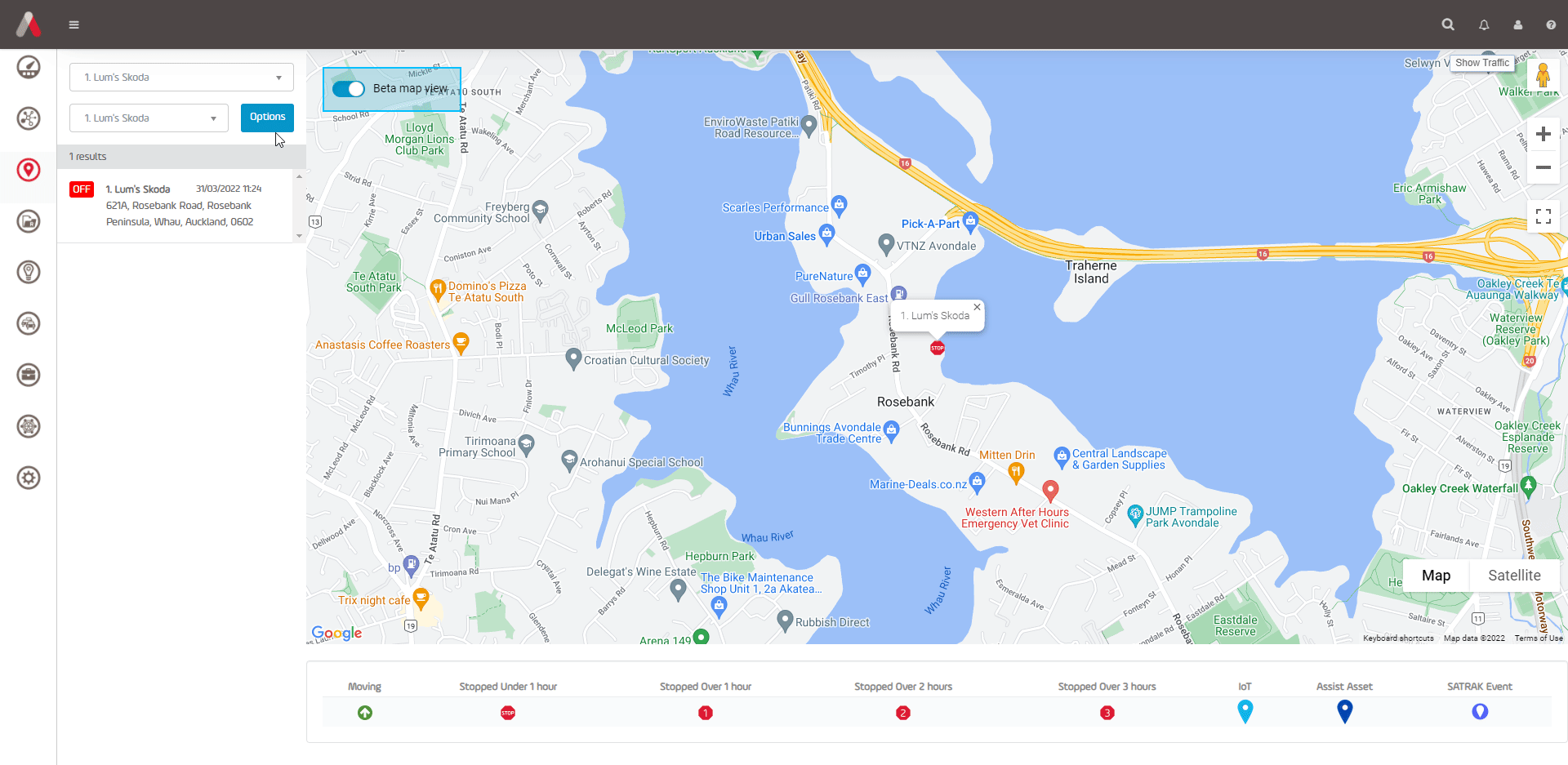The height and width of the screenshot is (765, 1568).
Task: Select the map location pin sidebar icon
Action: pyautogui.click(x=29, y=170)
